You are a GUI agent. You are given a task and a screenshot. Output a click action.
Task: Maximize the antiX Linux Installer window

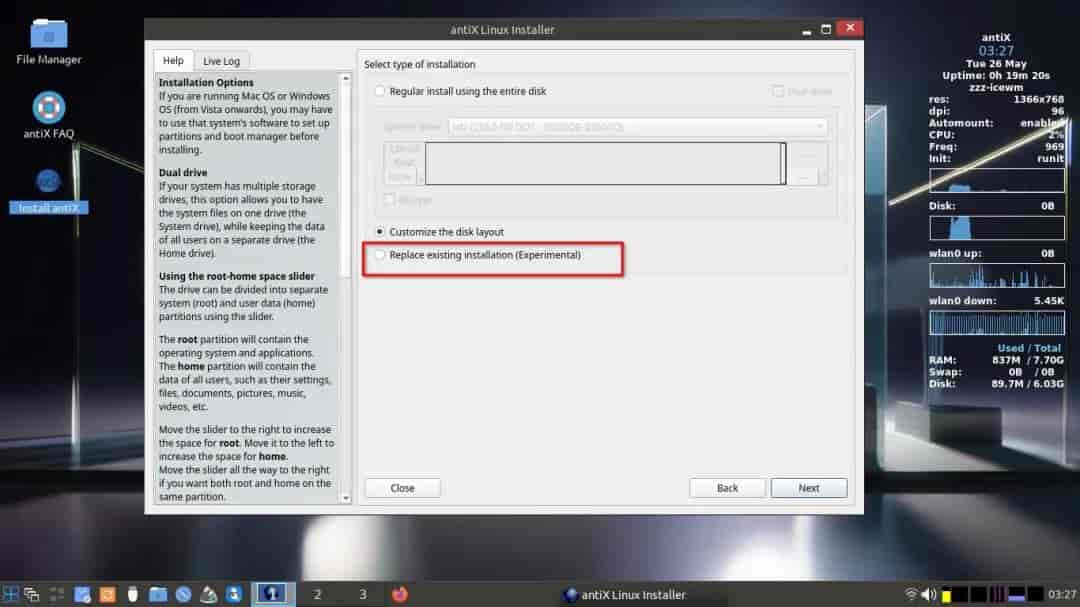(826, 30)
